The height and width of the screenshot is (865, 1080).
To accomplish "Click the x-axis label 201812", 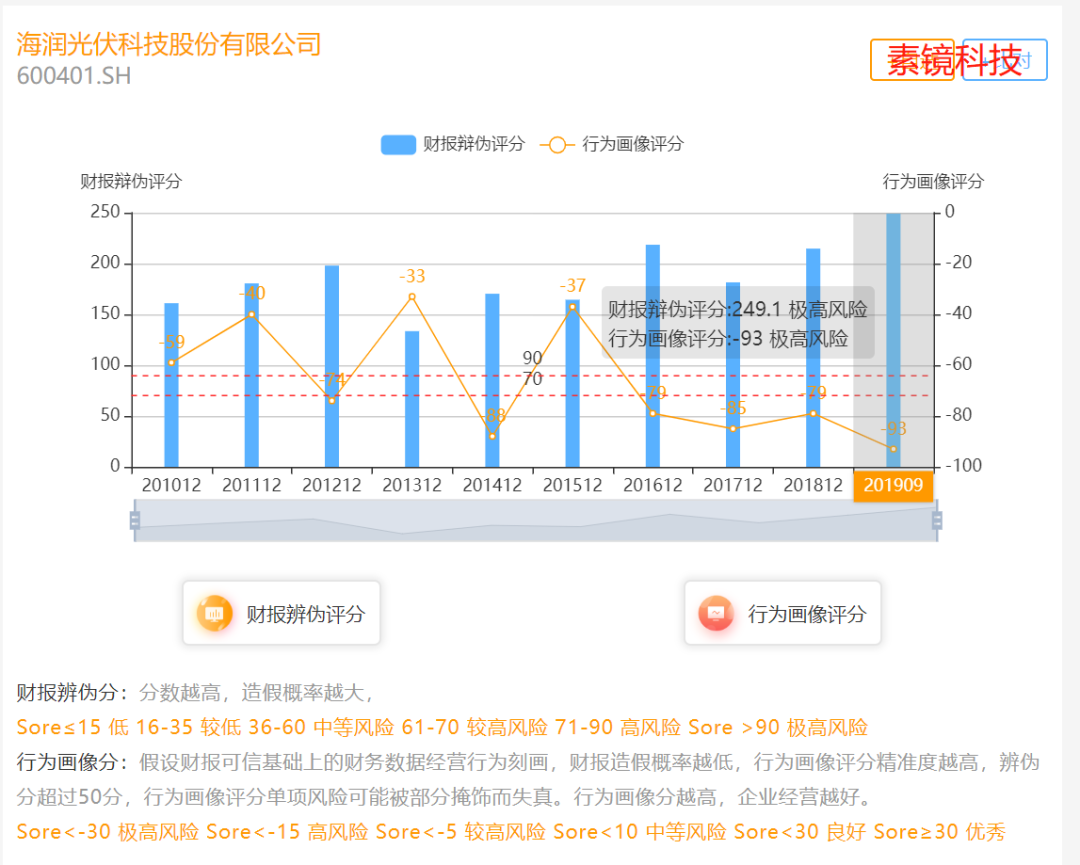I will [813, 486].
